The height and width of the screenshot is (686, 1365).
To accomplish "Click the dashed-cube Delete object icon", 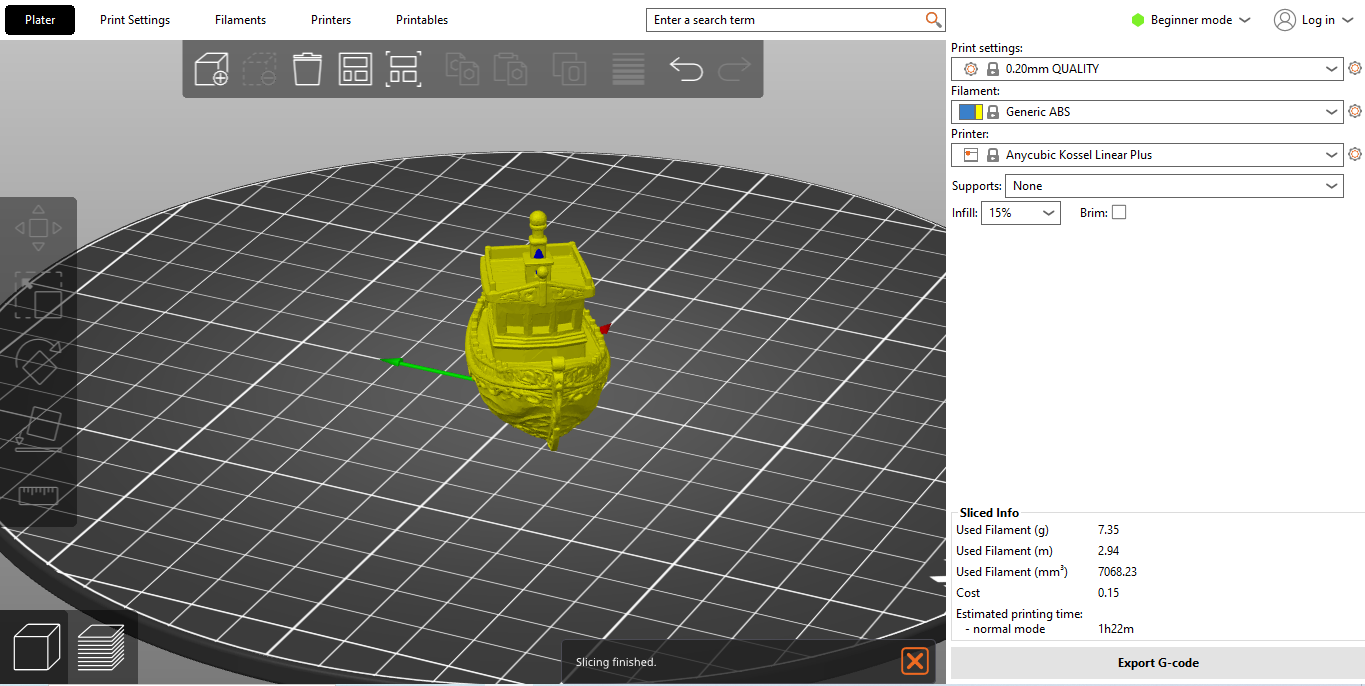I will point(260,69).
